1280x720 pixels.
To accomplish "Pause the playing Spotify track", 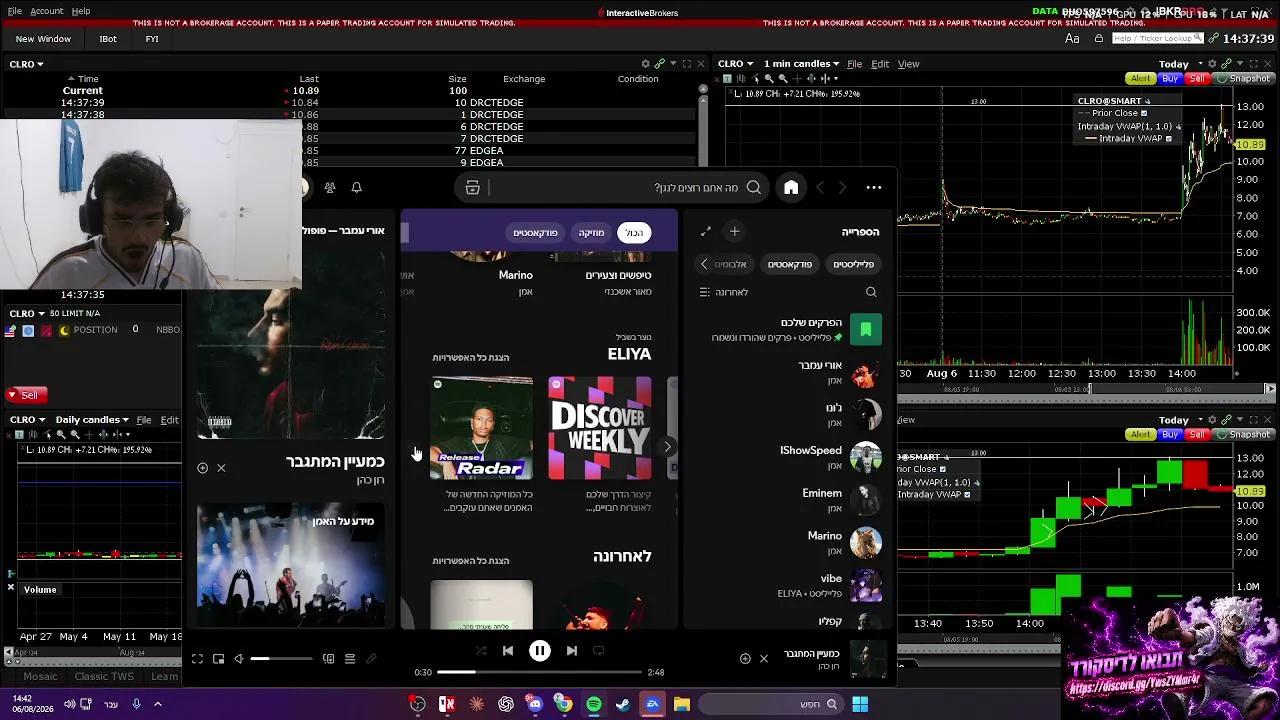I will tap(540, 651).
